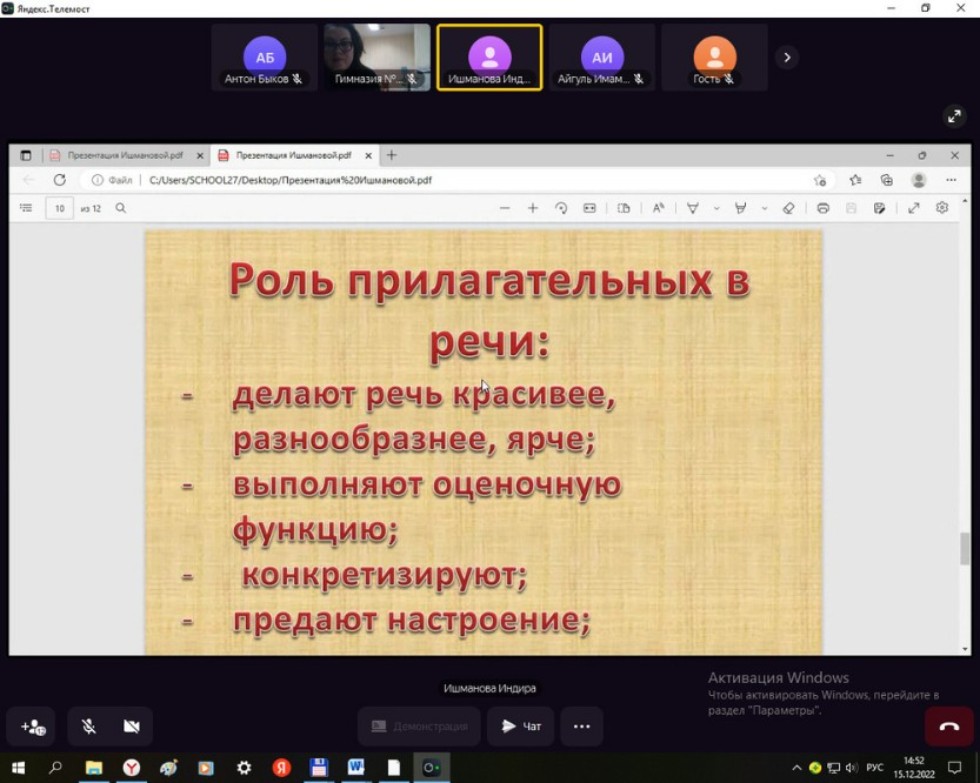
Task: Enter fullscreen mode for the PDF
Action: [x=913, y=208]
